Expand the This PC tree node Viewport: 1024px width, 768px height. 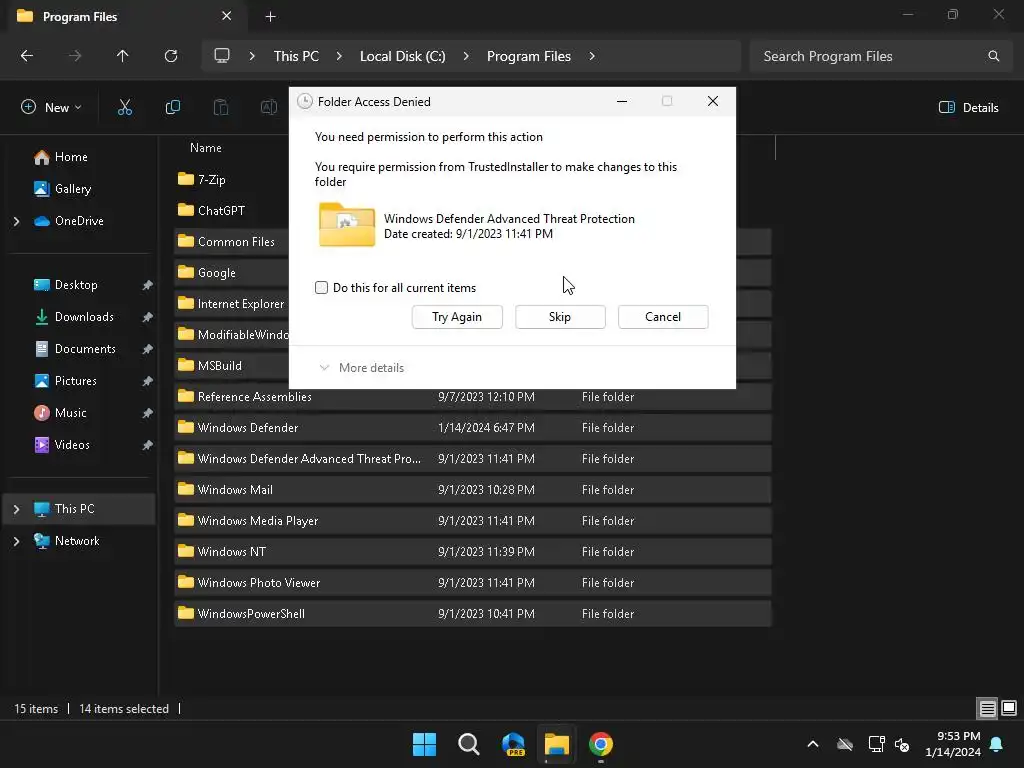[x=16, y=509]
